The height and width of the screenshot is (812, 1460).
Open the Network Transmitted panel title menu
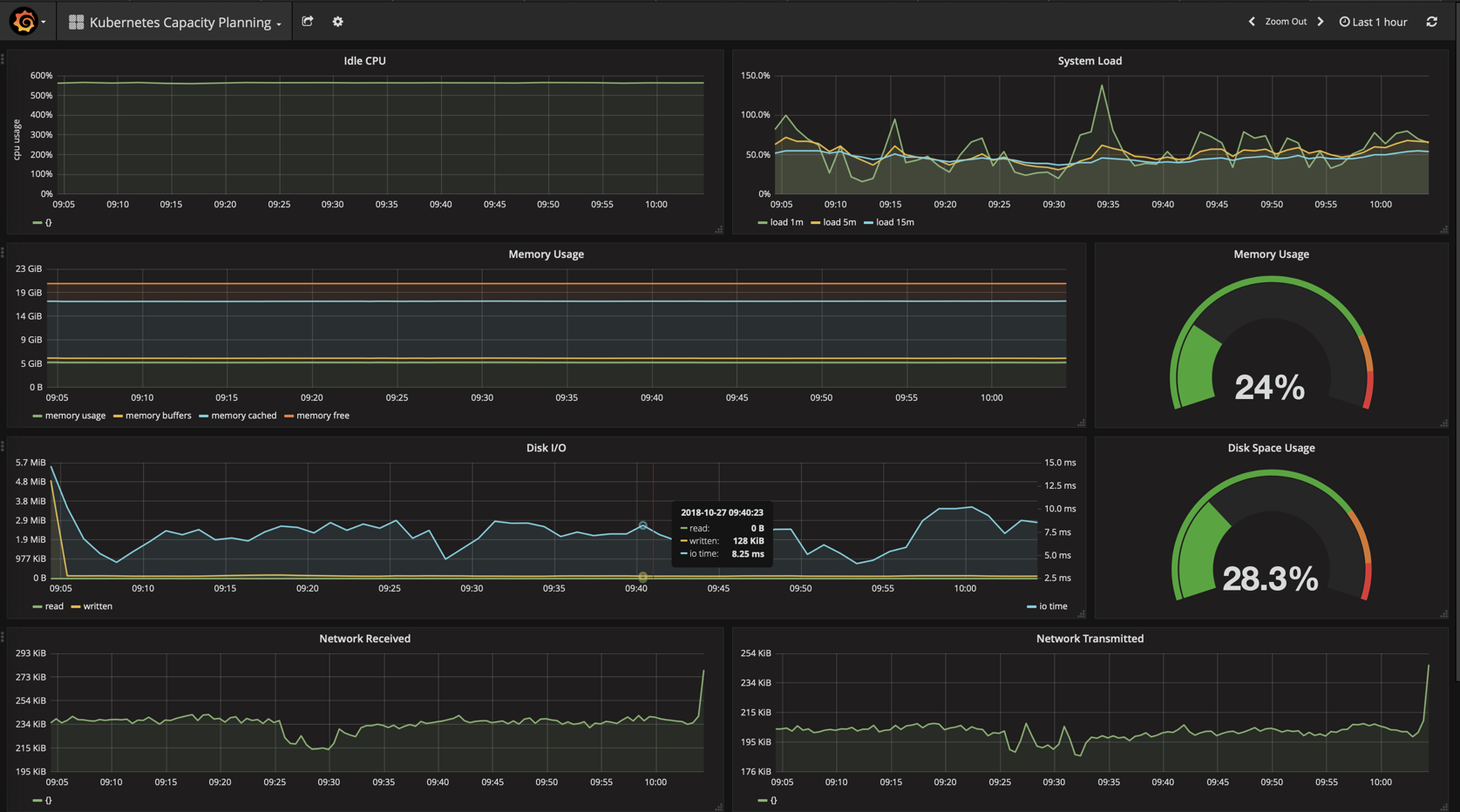[x=1090, y=639]
